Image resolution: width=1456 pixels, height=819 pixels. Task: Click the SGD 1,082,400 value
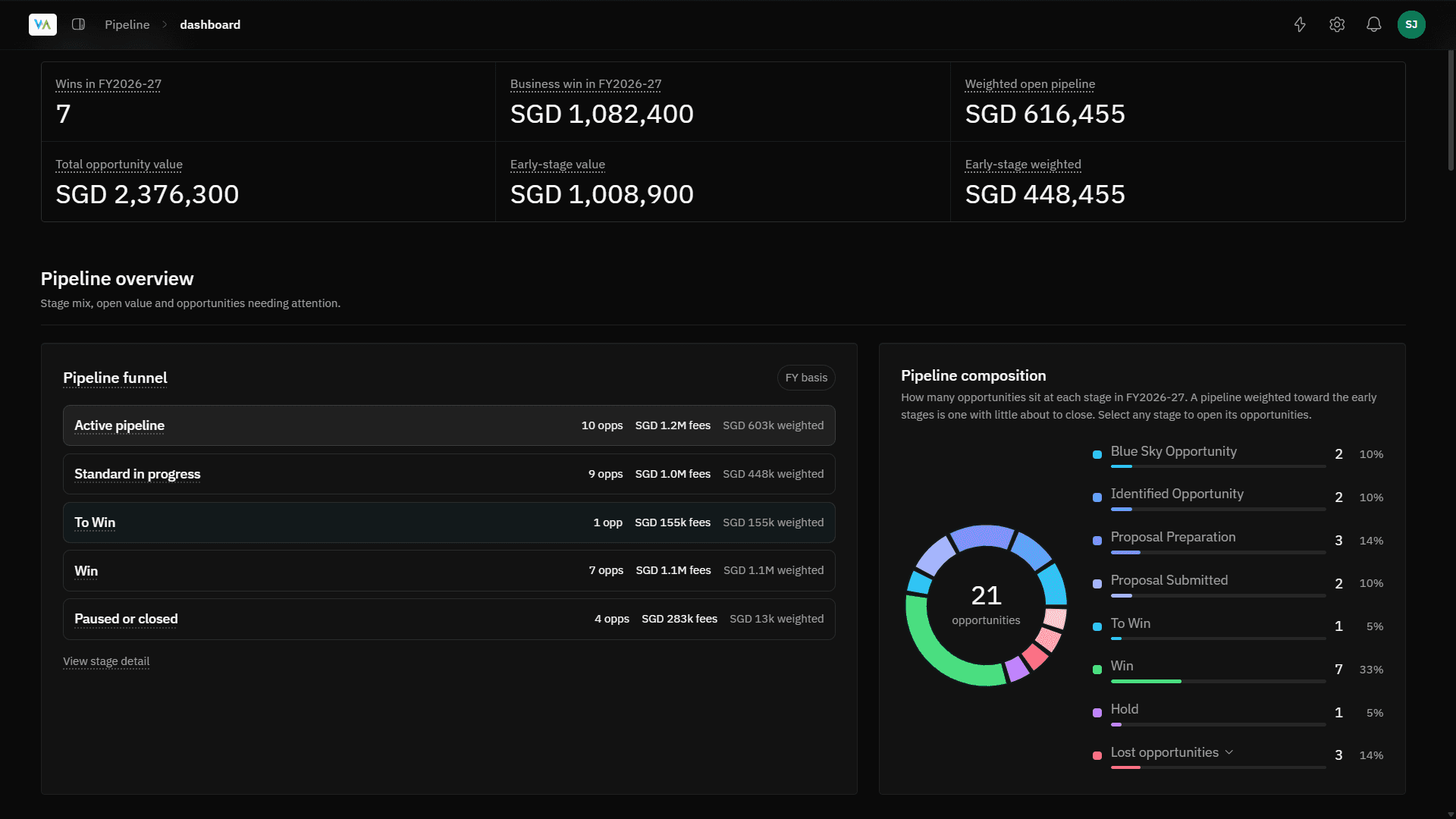(602, 114)
